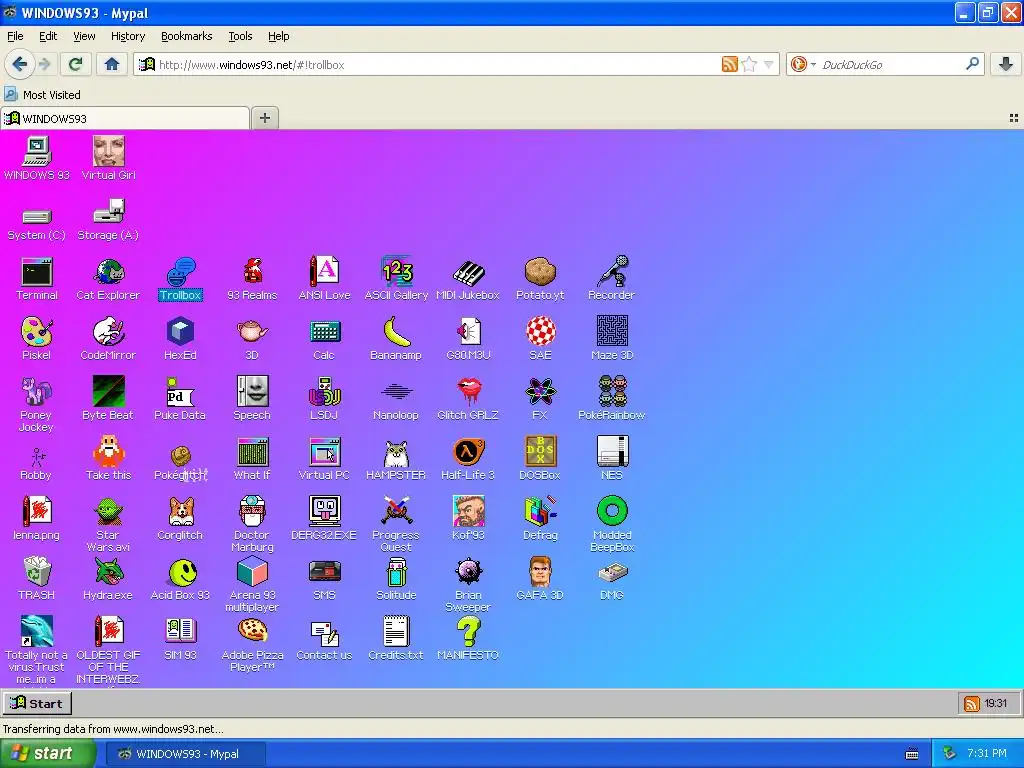Viewport: 1024px width, 768px height.
Task: Launch the LSDJ icon
Action: point(324,398)
